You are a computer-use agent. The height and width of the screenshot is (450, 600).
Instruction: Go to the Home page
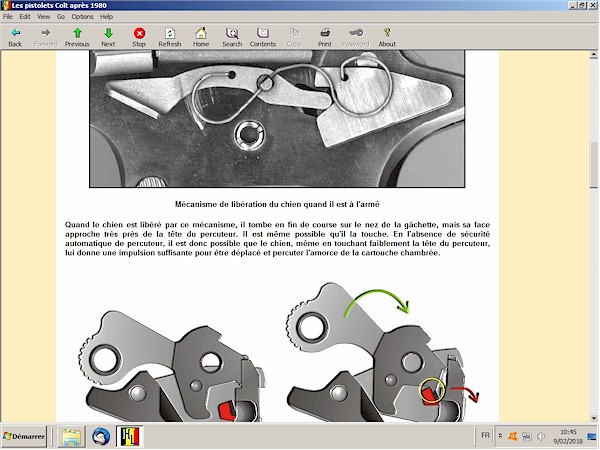(201, 37)
